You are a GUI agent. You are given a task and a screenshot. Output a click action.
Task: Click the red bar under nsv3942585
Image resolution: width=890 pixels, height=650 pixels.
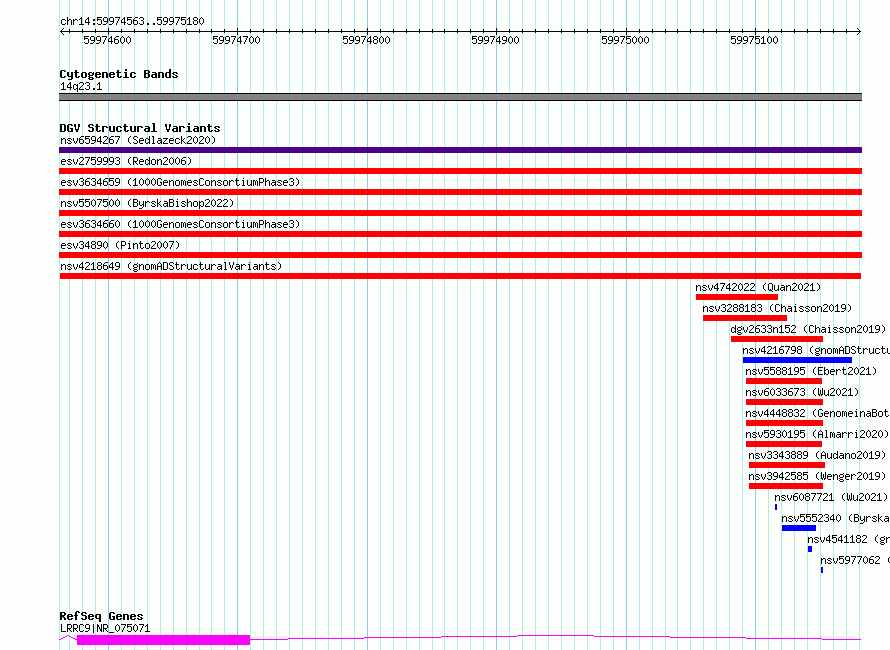[786, 486]
